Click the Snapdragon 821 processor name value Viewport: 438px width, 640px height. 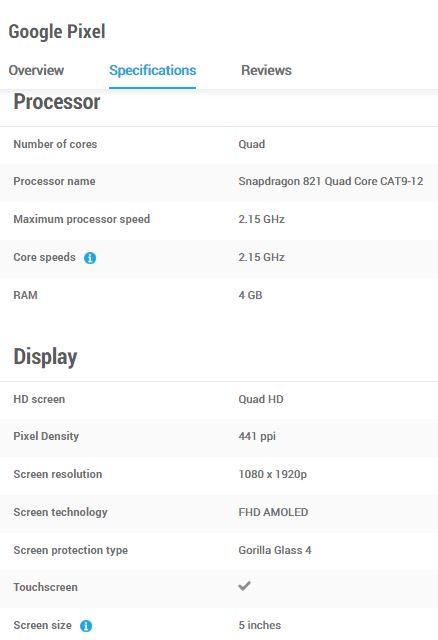pyautogui.click(x=331, y=181)
